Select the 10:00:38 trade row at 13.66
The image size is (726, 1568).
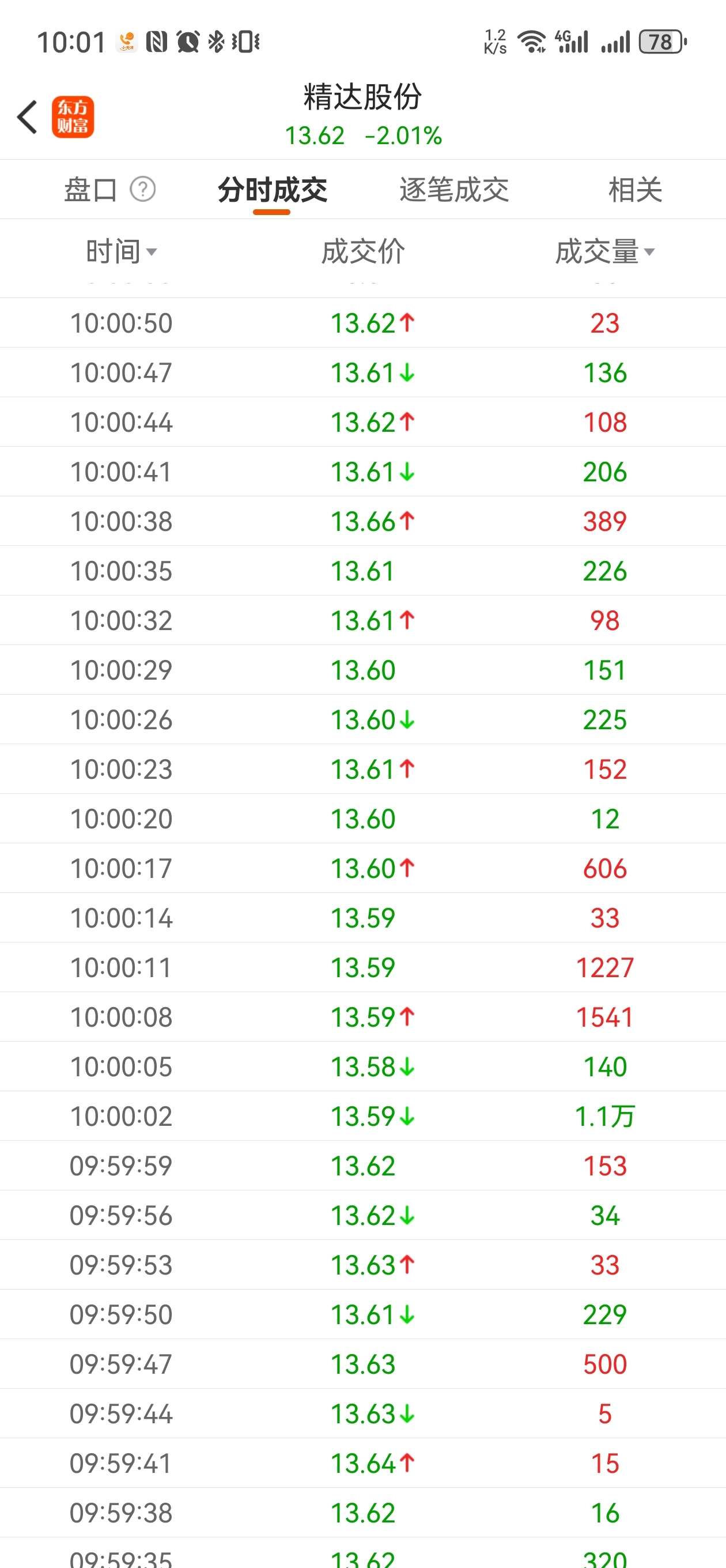(x=362, y=521)
